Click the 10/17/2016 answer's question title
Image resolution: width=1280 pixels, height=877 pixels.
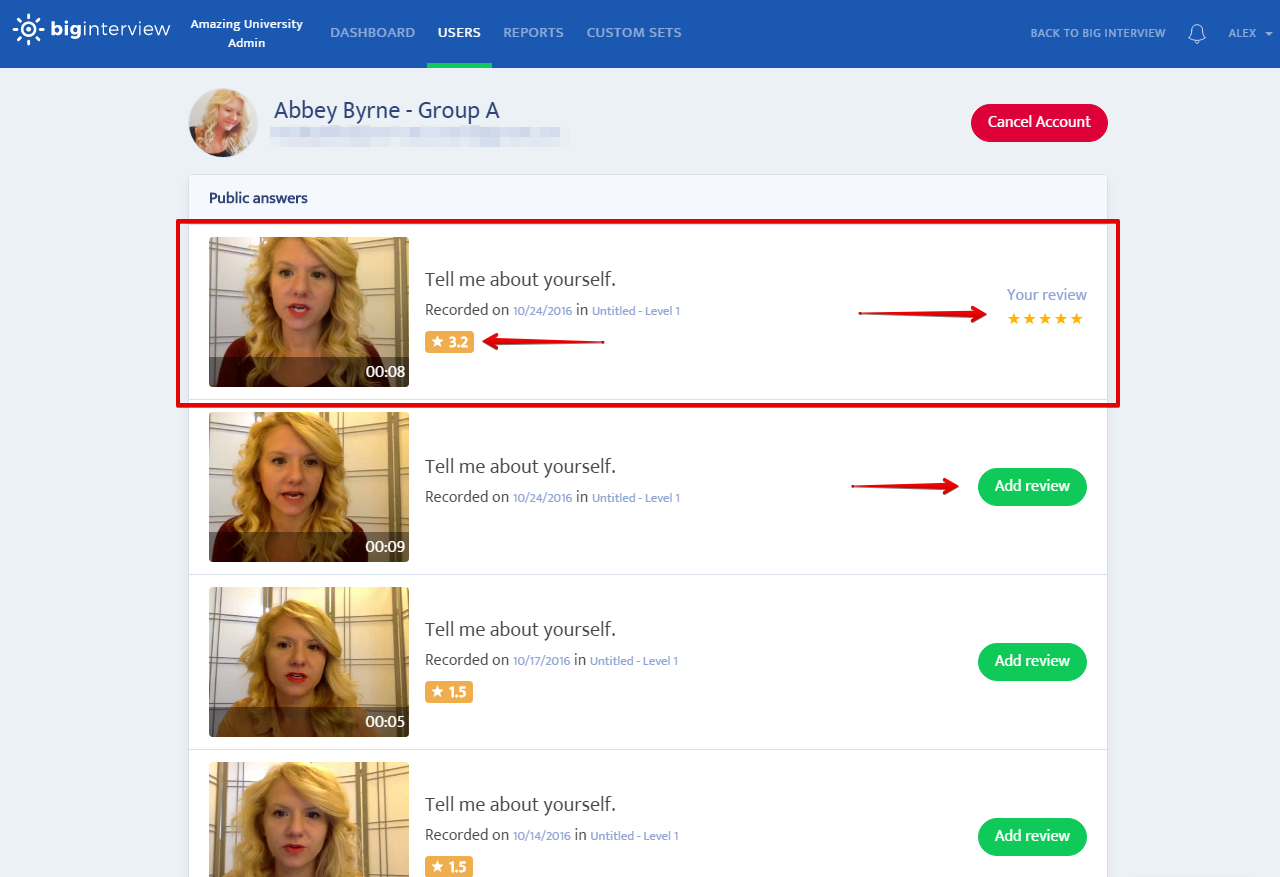520,630
